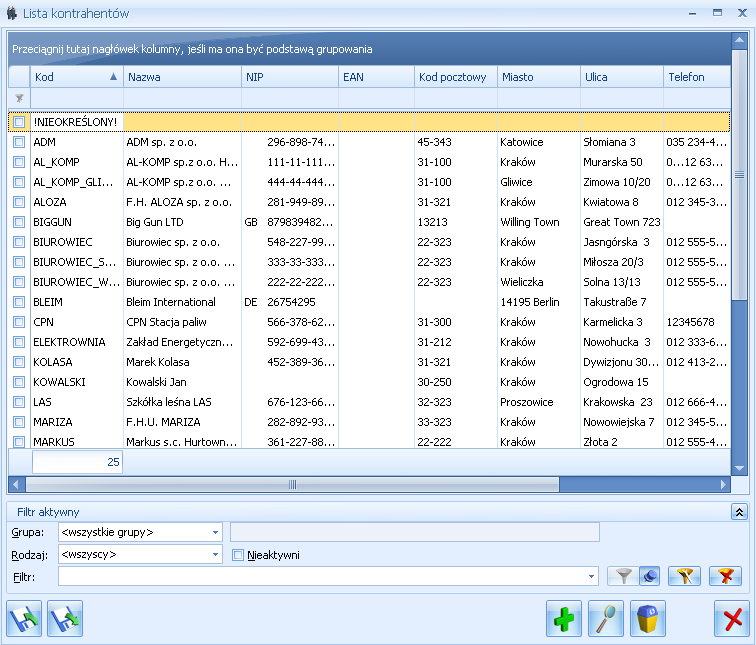Click the vertical scrollbar thumb
756x645 pixels.
(739, 175)
